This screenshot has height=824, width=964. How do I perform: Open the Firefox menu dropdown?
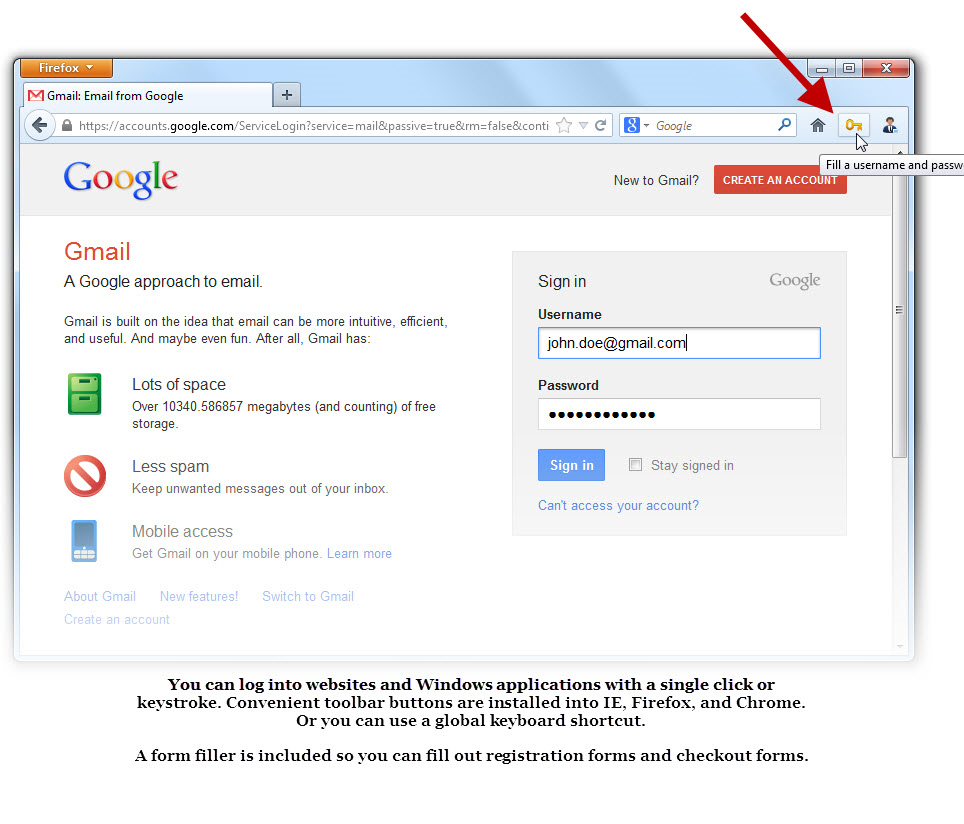coord(66,68)
